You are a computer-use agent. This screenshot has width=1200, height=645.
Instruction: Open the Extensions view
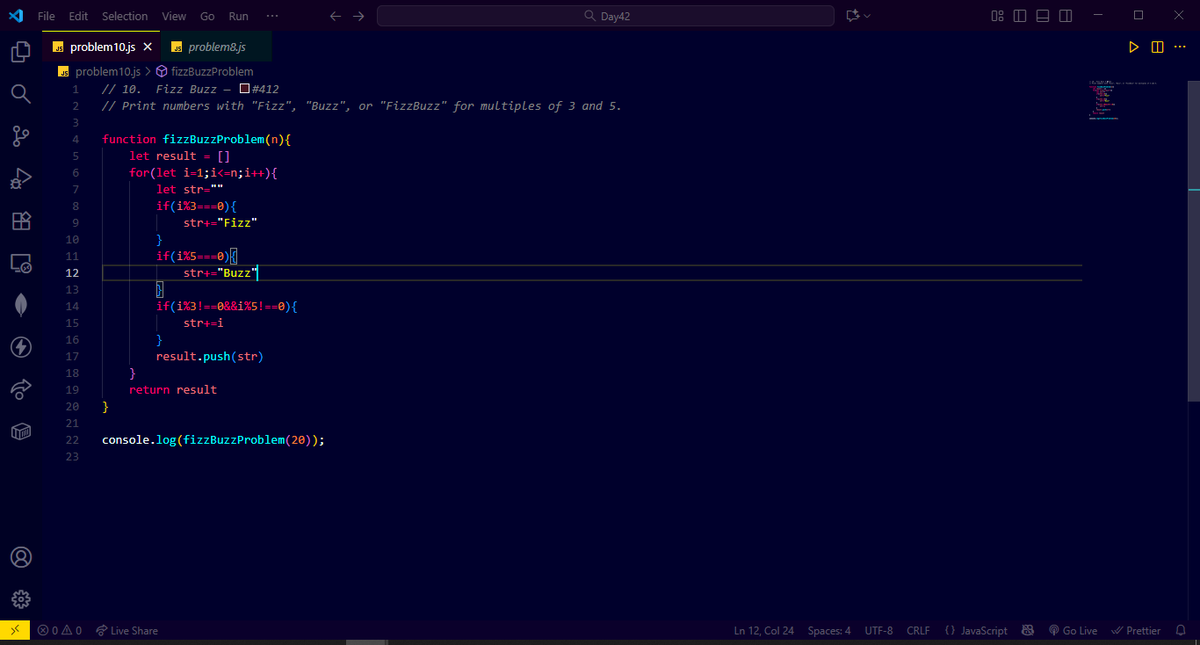coord(21,221)
